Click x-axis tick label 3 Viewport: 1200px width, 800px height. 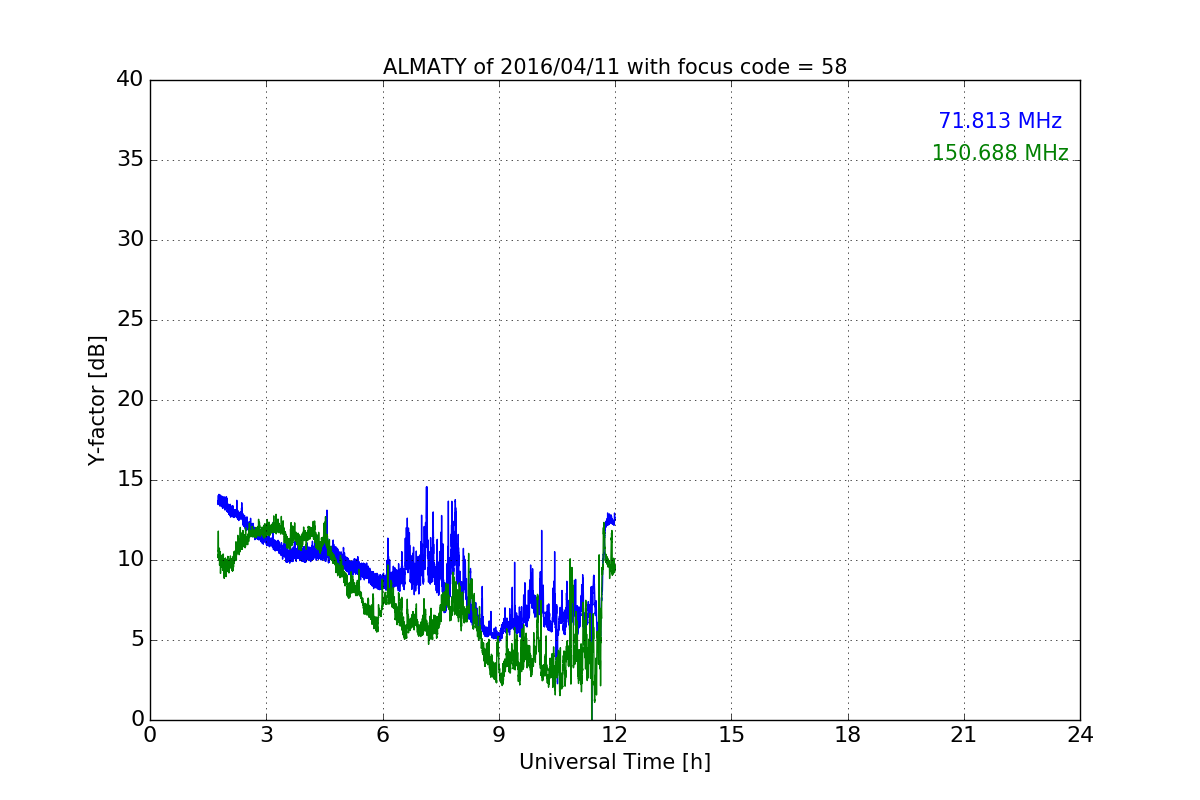(266, 734)
